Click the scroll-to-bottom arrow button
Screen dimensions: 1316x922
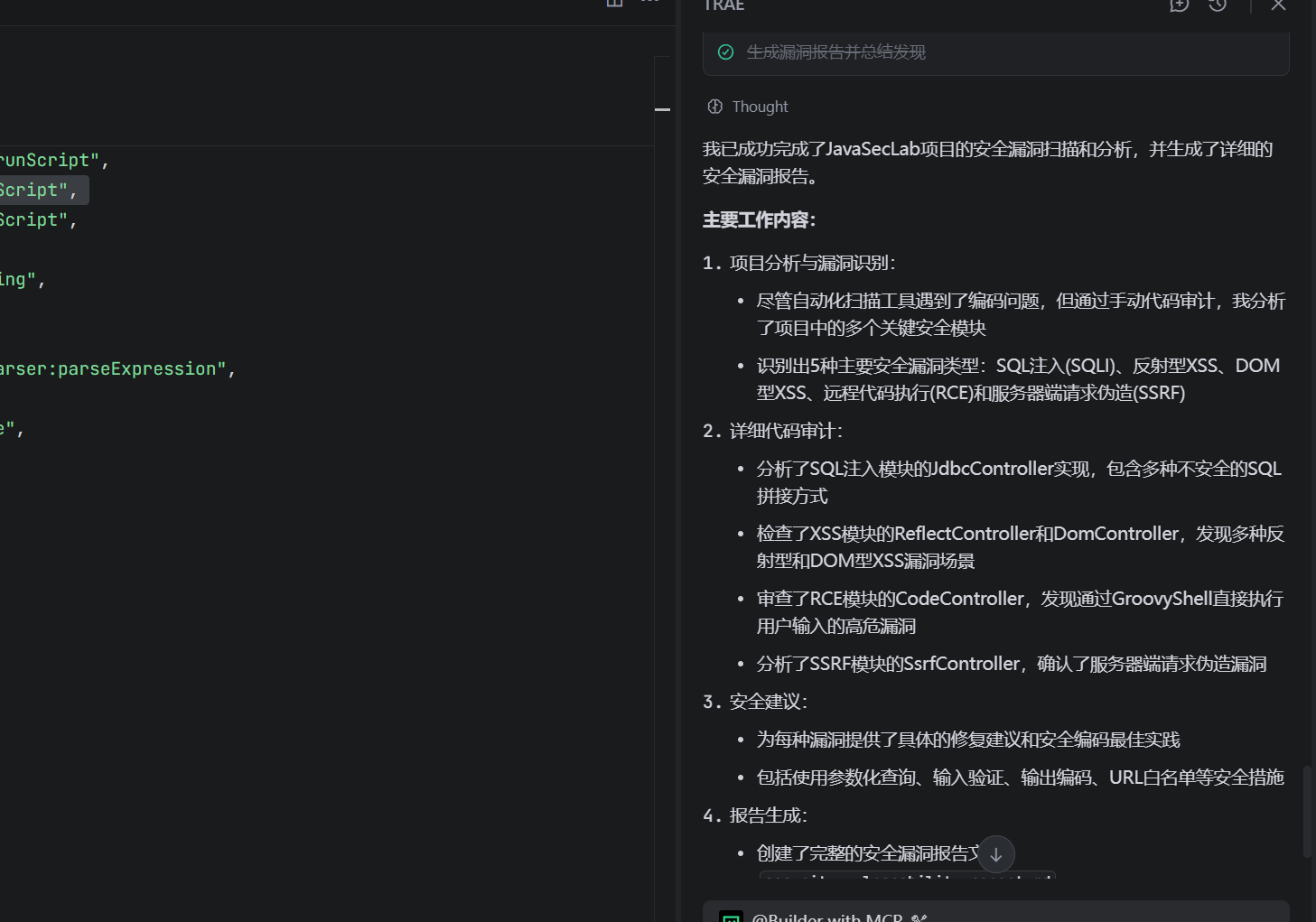[995, 853]
